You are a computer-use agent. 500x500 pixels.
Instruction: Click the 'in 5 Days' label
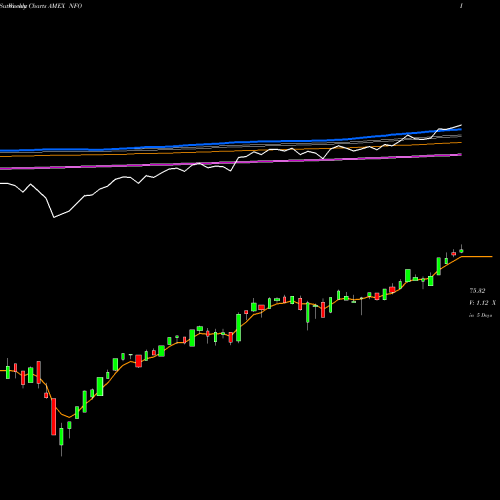[480, 315]
